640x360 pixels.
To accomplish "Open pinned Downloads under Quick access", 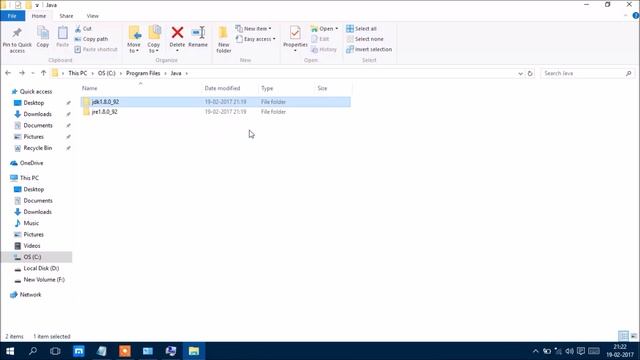I will click(37, 114).
